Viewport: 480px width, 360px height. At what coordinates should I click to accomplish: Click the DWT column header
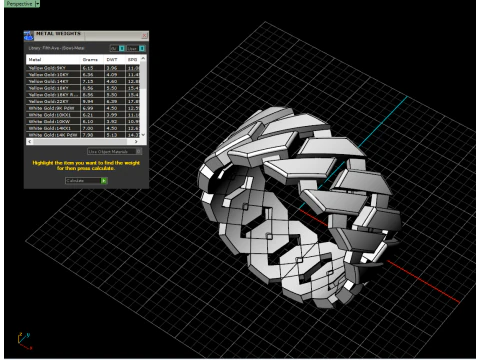click(x=114, y=59)
